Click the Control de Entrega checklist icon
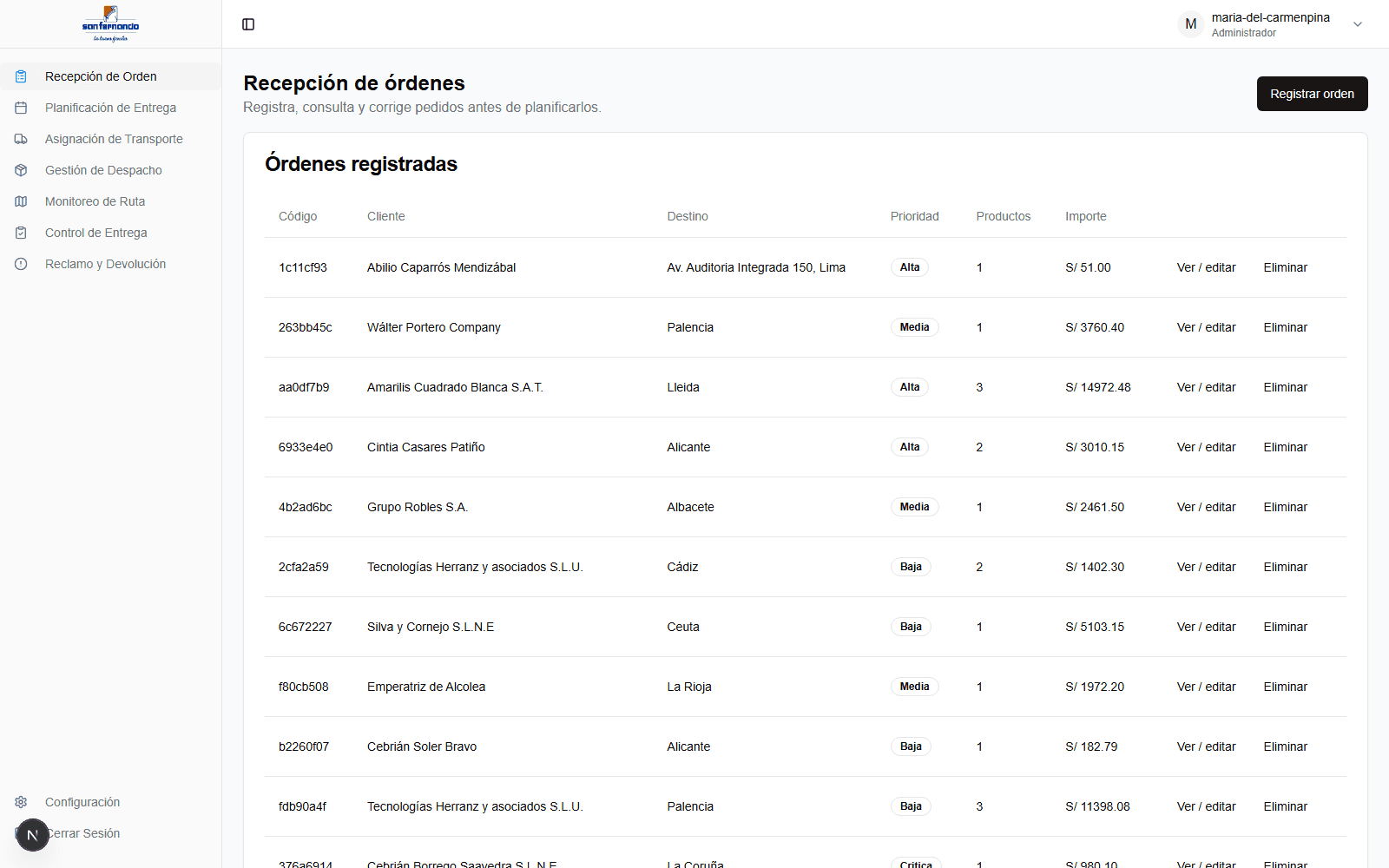1389x868 pixels. click(x=21, y=233)
